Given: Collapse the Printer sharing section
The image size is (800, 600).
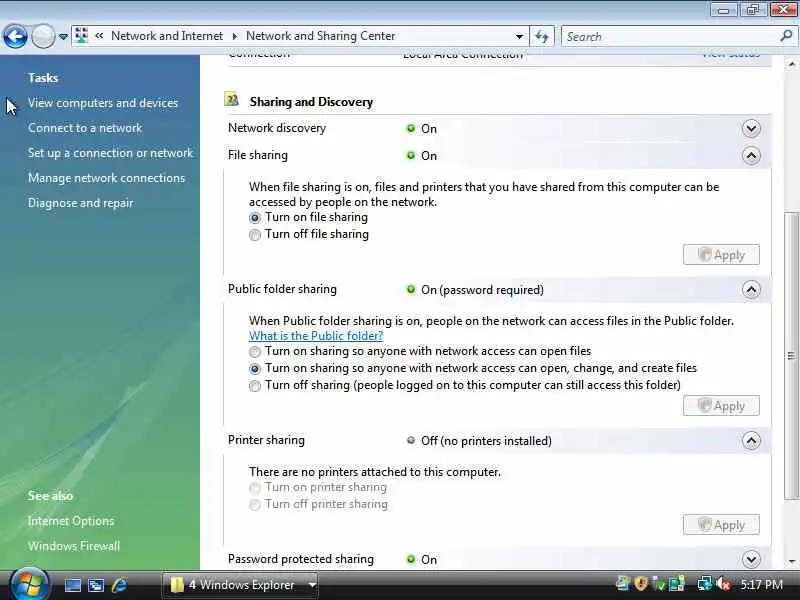Looking at the screenshot, I should pos(751,441).
